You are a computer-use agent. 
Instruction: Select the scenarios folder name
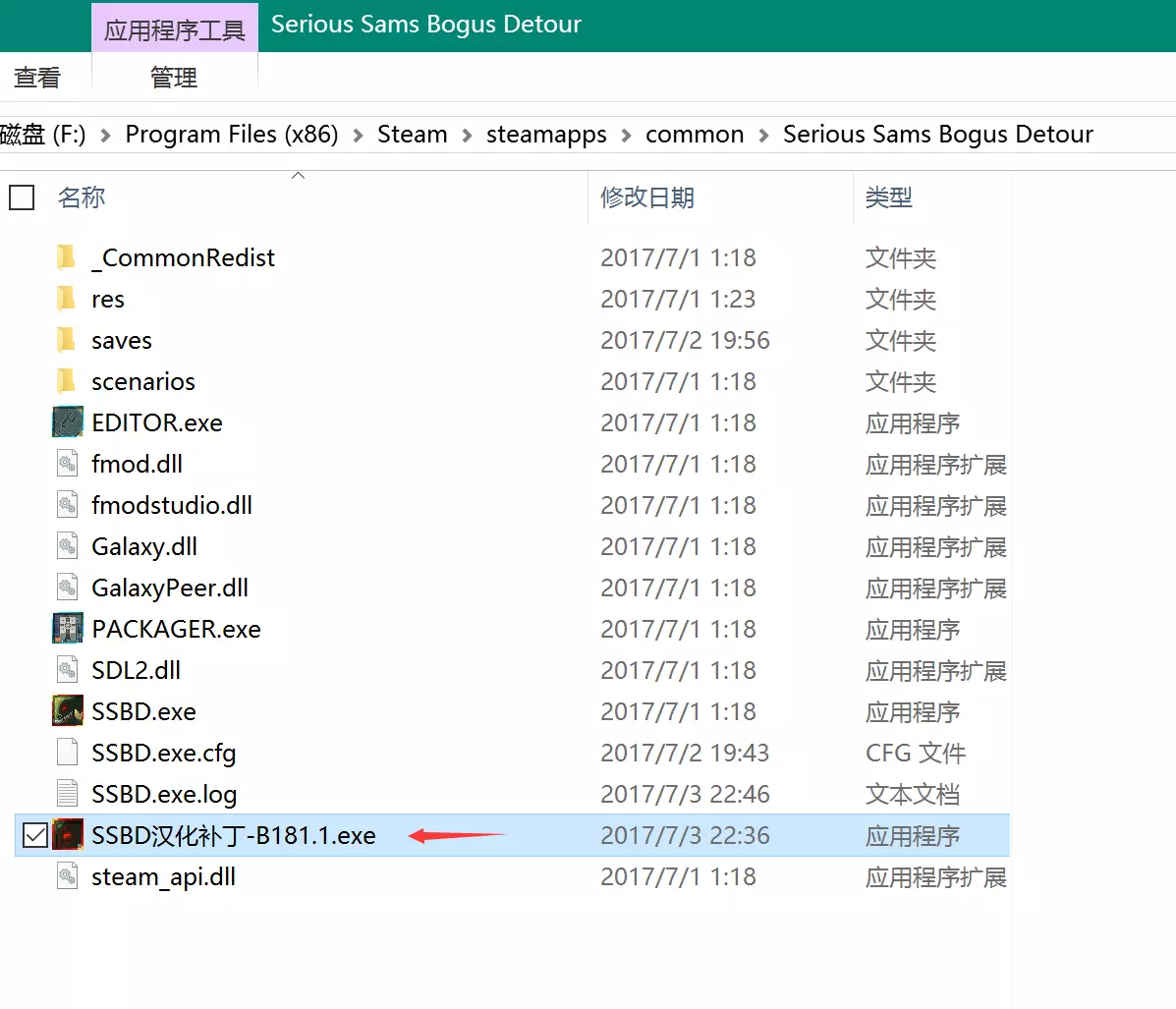click(143, 382)
